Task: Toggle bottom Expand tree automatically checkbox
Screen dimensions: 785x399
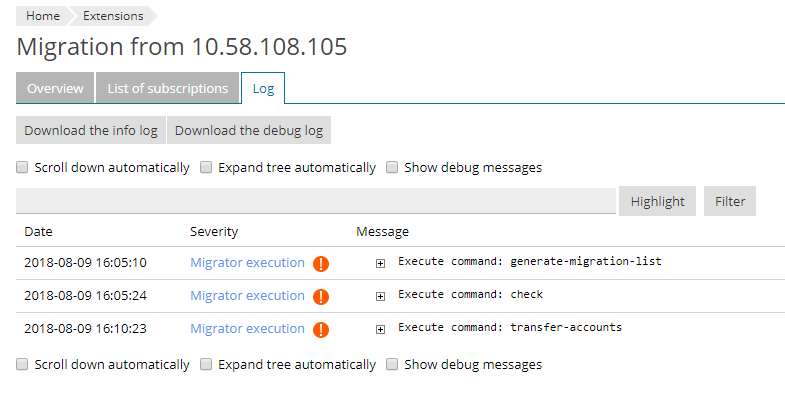Action: point(206,364)
